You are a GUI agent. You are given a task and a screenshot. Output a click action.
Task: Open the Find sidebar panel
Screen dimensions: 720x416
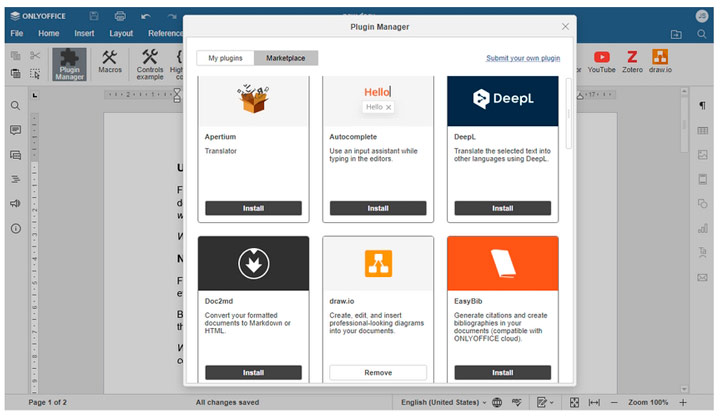point(15,106)
